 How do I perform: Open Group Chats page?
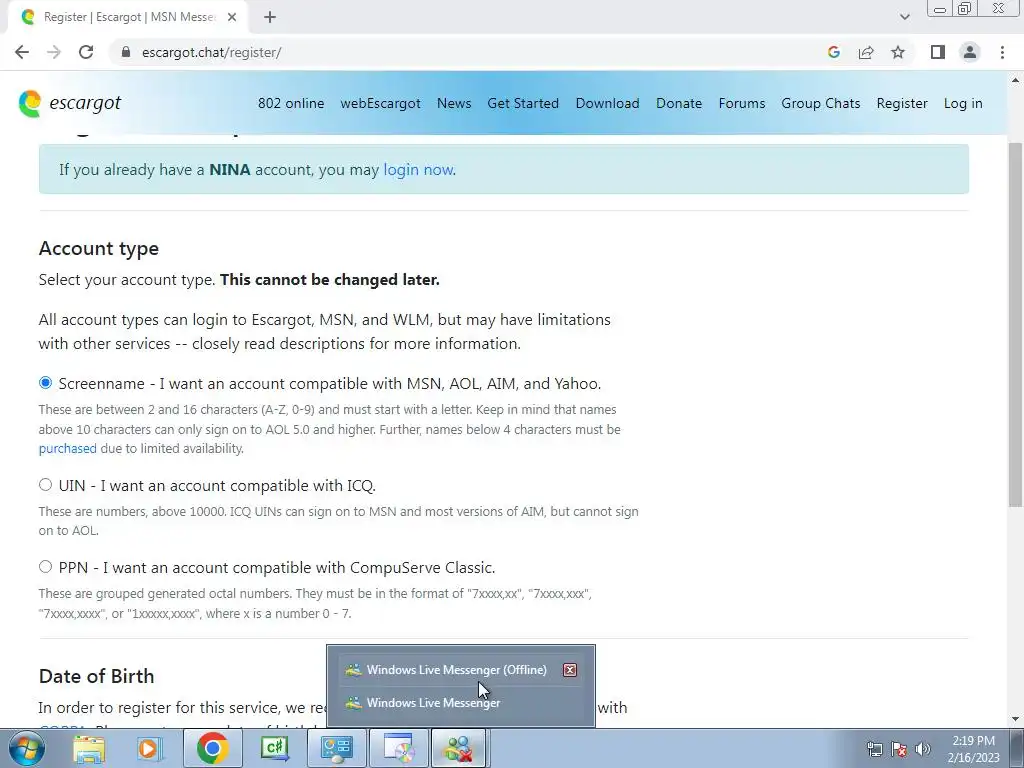[821, 103]
